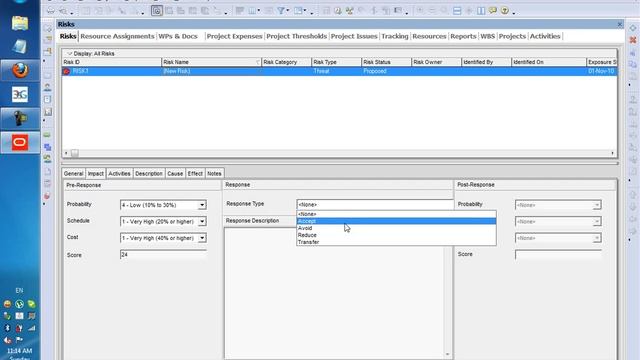Click the red X delete icon on right bar
Screen dimensions: 640x360
(633, 40)
